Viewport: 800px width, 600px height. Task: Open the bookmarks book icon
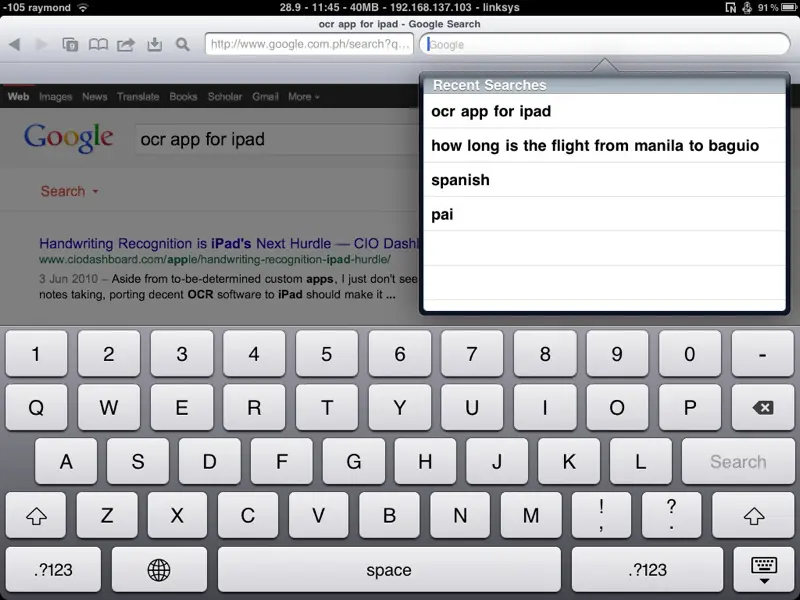98,44
